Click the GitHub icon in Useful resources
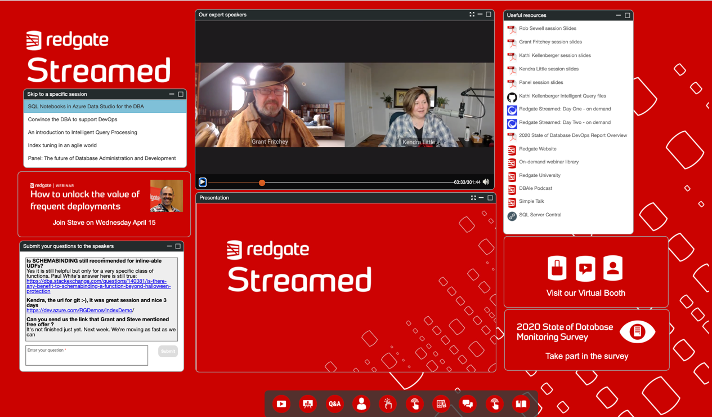 pyautogui.click(x=512, y=97)
